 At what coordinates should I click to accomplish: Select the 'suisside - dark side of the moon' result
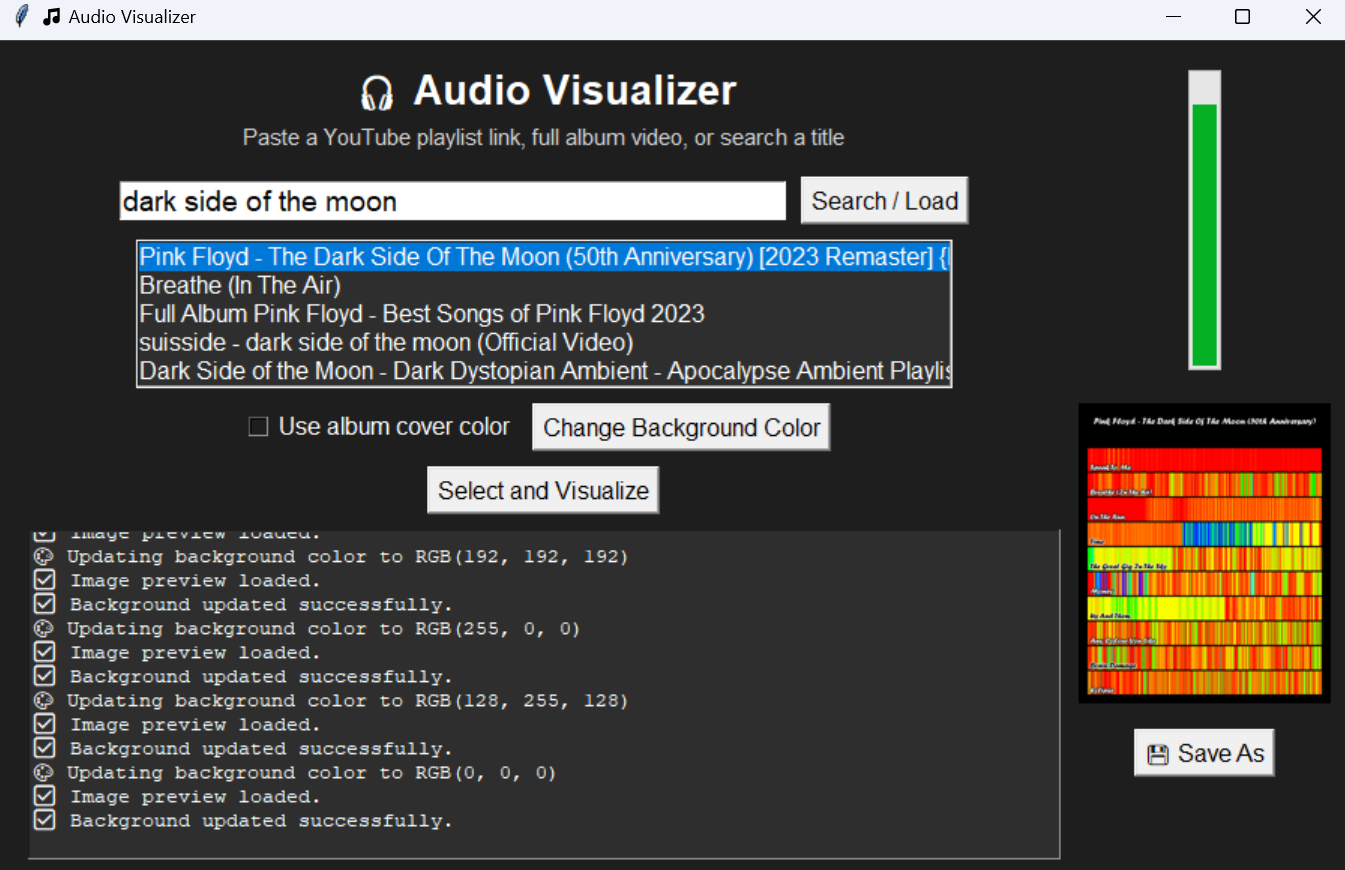tap(544, 343)
